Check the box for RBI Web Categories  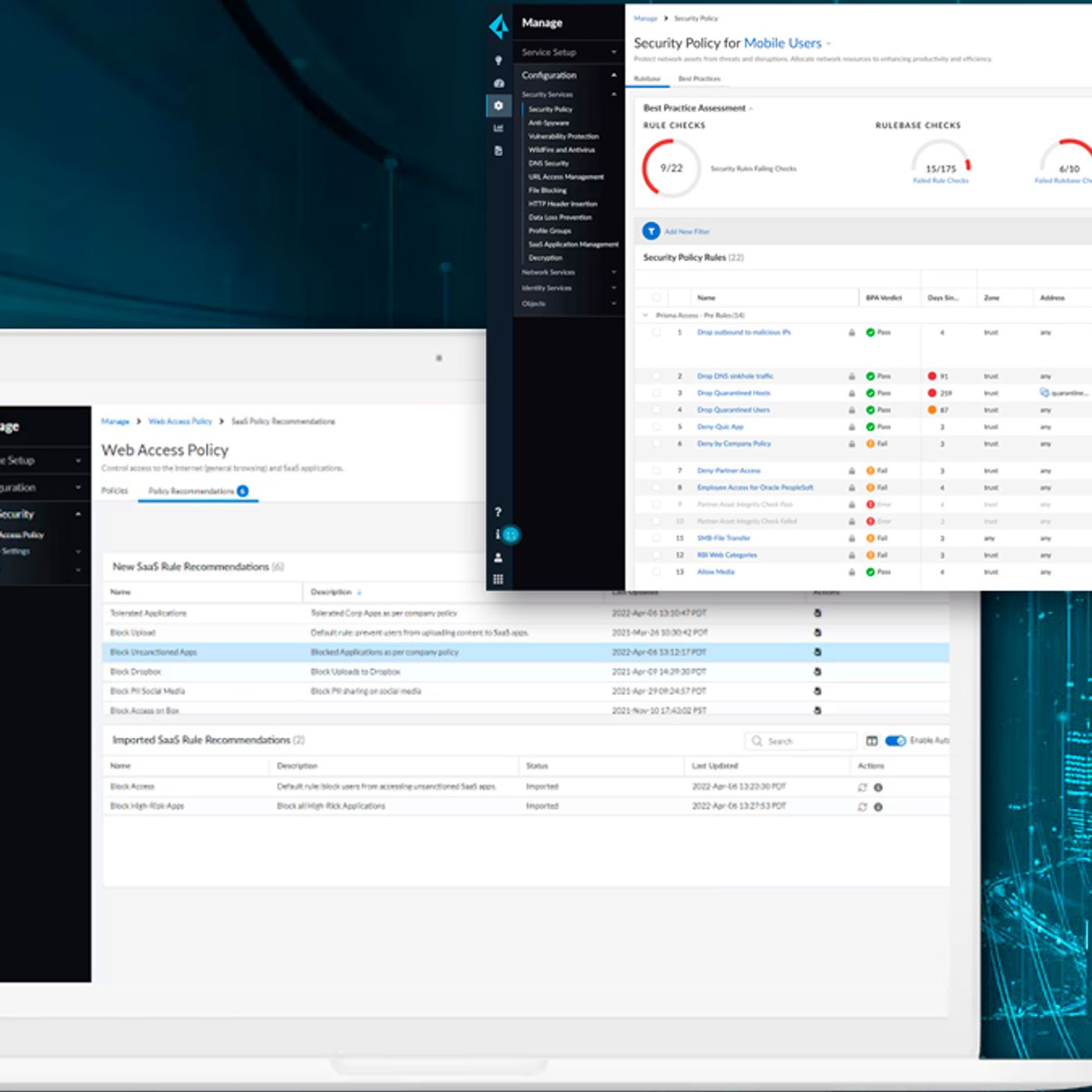point(656,555)
